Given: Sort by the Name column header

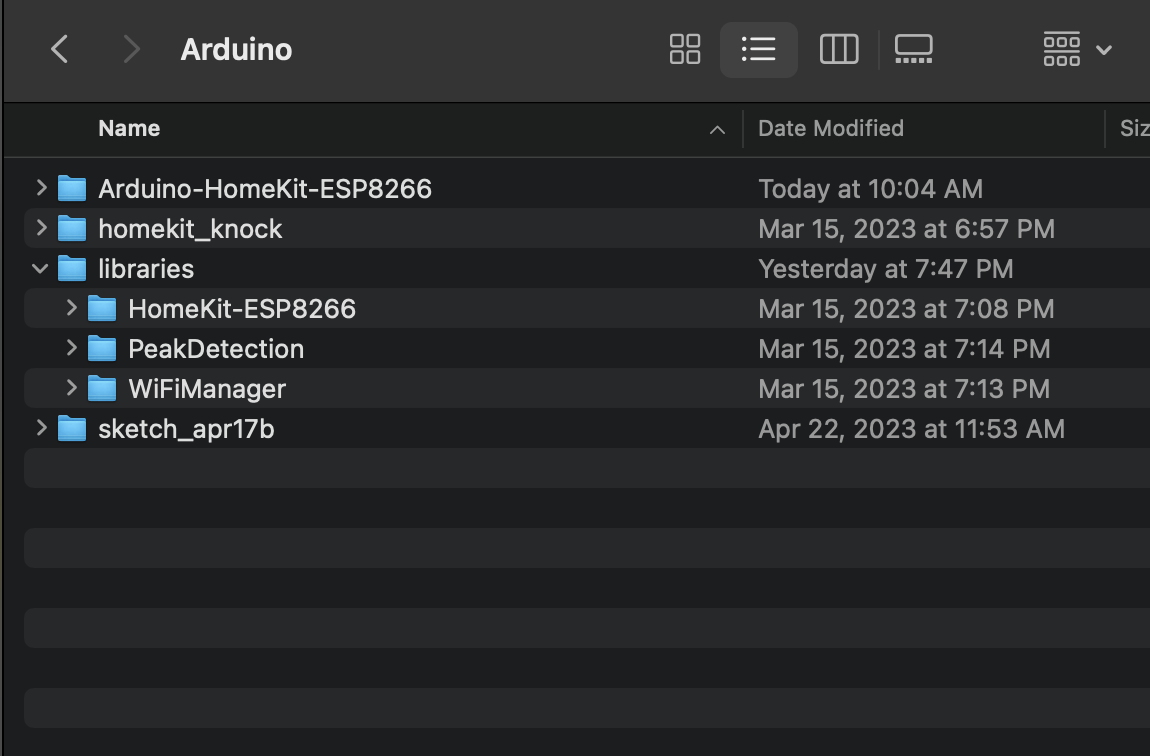Looking at the screenshot, I should 129,128.
